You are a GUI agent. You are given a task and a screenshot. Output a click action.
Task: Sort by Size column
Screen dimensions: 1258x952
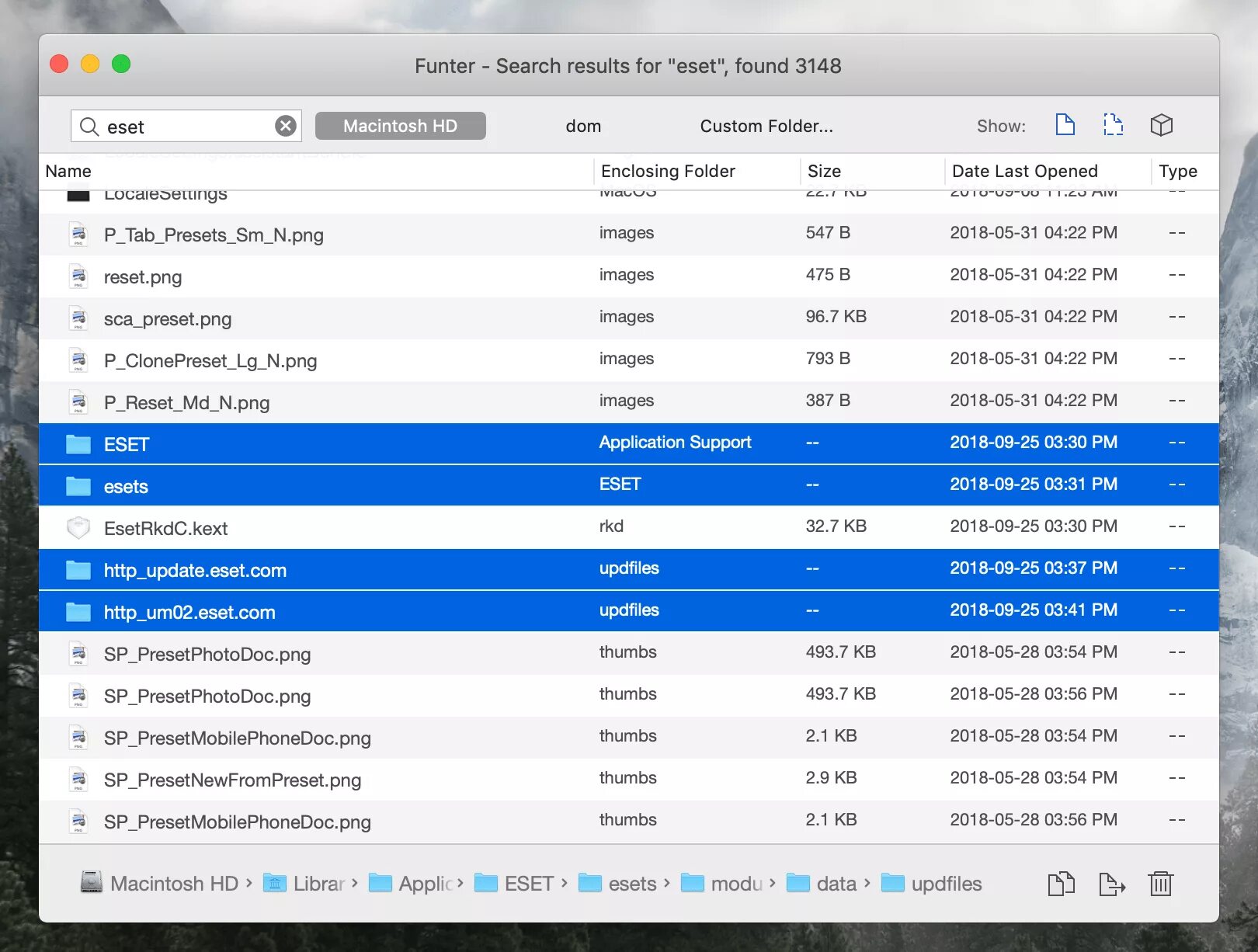(824, 171)
